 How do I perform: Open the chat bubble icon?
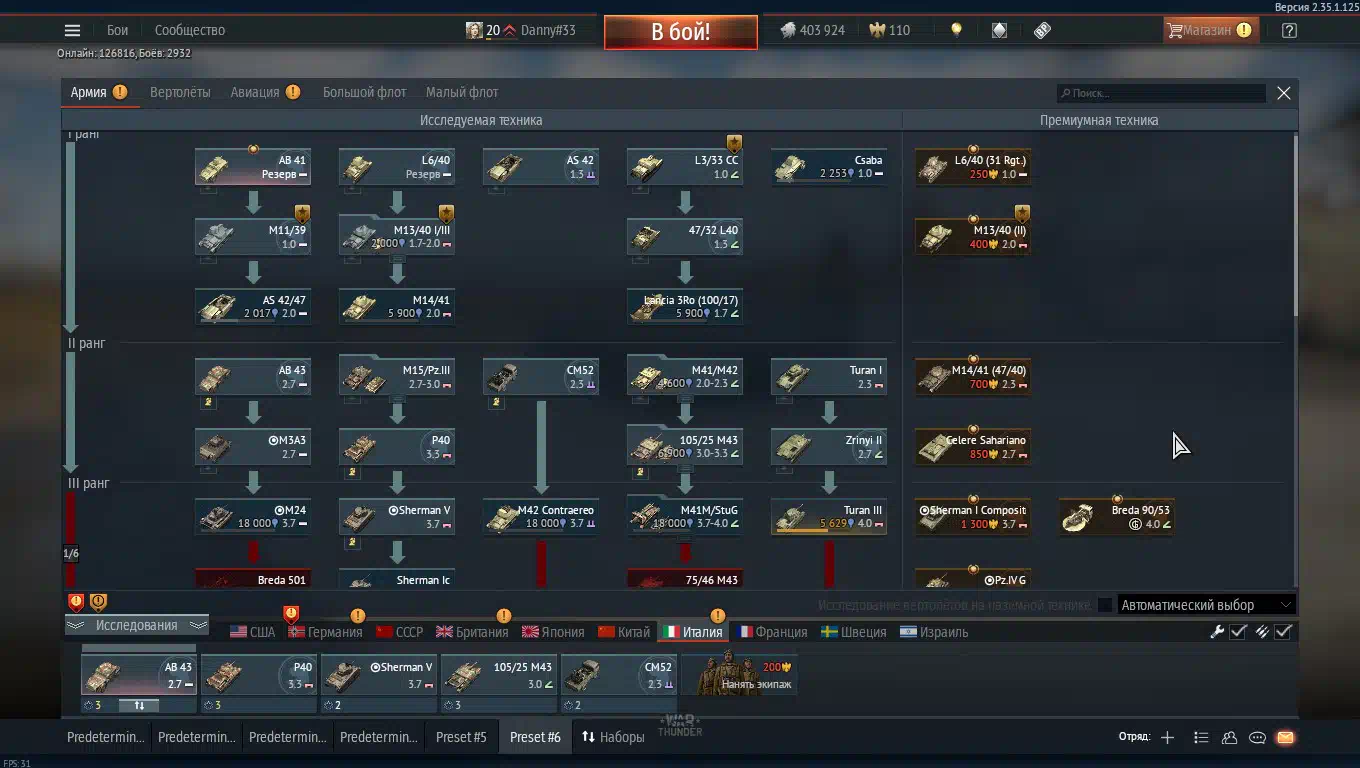point(1258,737)
